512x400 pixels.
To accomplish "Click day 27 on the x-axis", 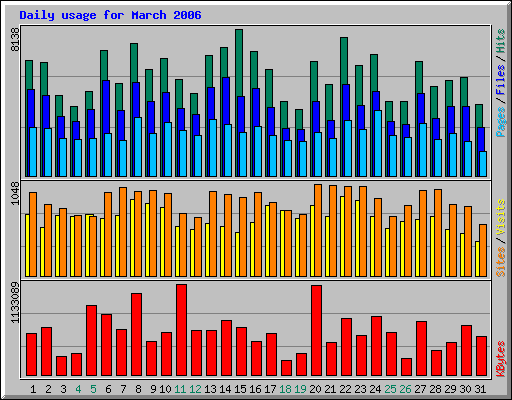I will (420, 389).
